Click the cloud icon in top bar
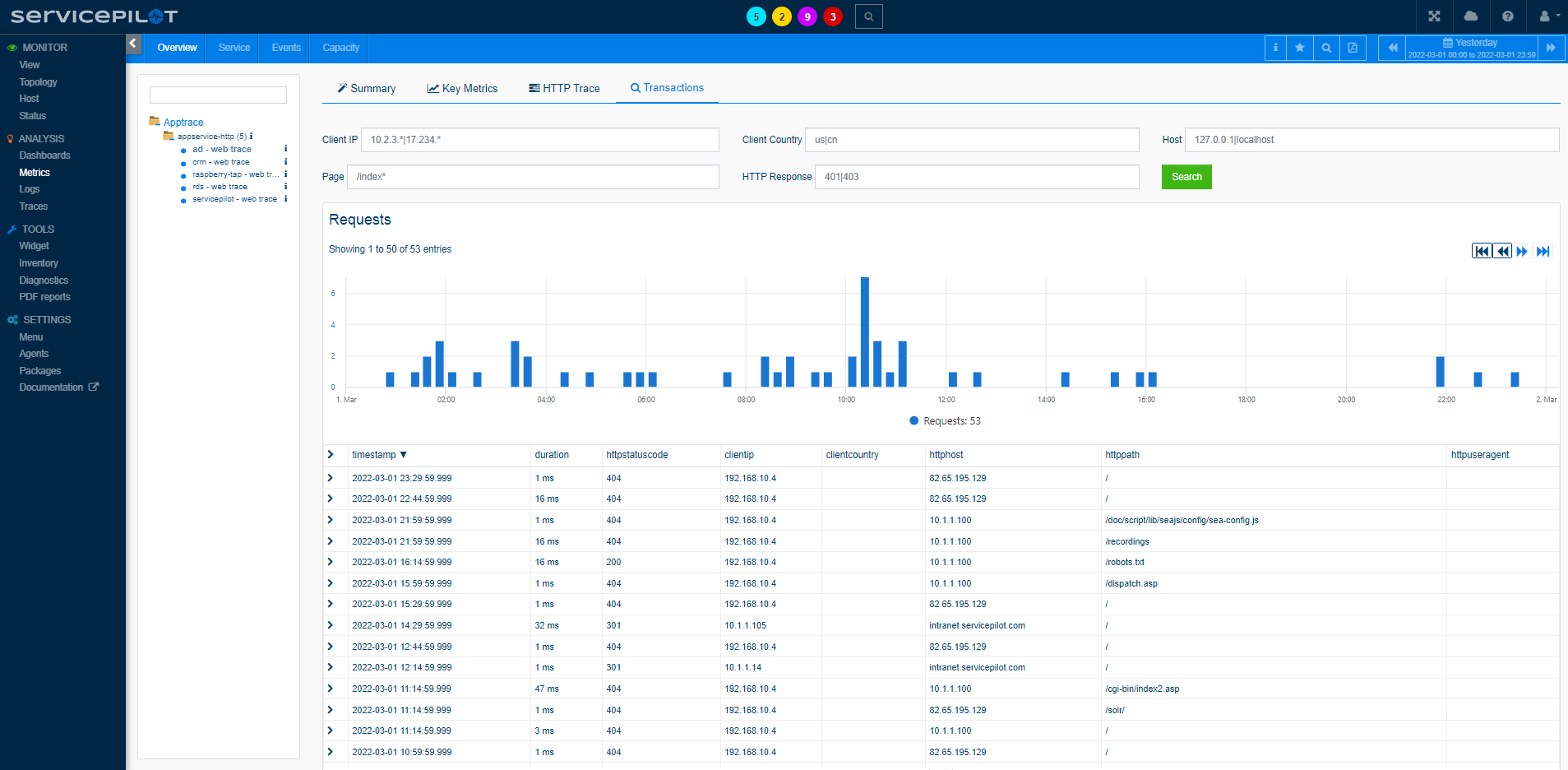 pyautogui.click(x=1471, y=16)
